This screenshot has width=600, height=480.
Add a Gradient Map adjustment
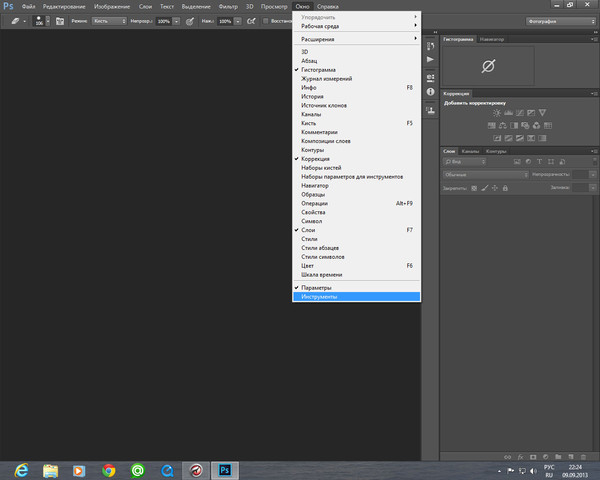pos(542,138)
